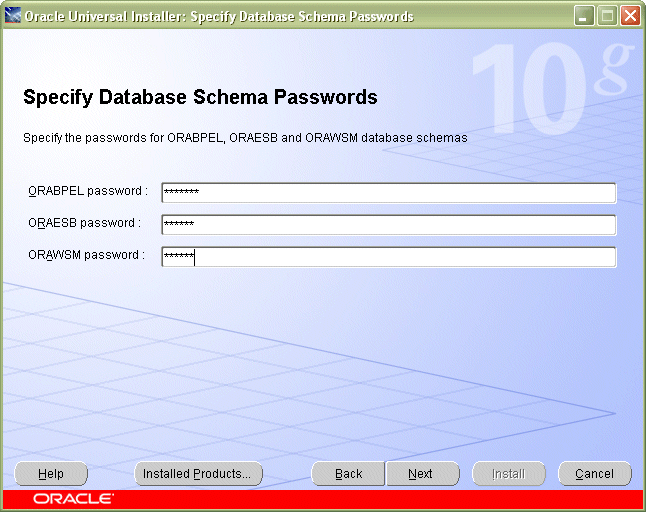Click the ORAESB password field
This screenshot has width=646, height=512.
click(x=389, y=224)
